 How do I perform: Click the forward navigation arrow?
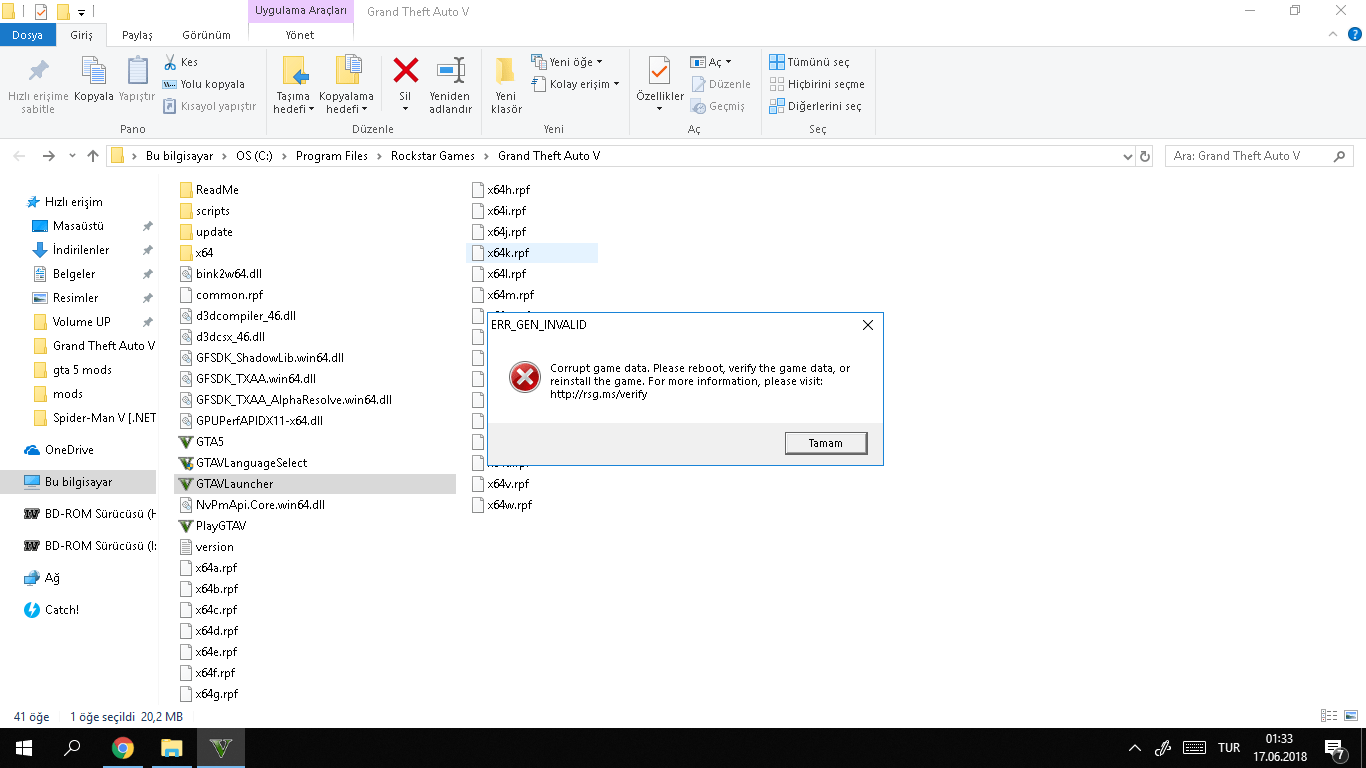48,156
